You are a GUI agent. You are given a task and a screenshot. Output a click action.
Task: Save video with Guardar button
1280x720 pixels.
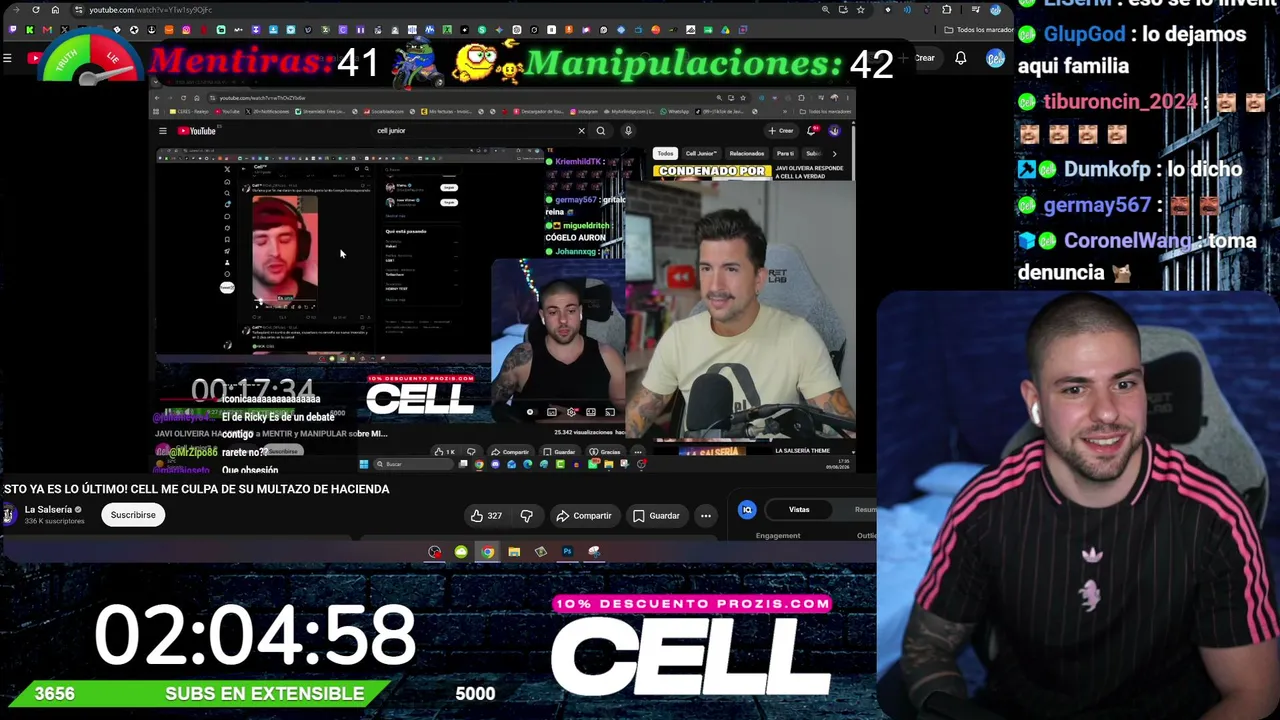[x=656, y=516]
